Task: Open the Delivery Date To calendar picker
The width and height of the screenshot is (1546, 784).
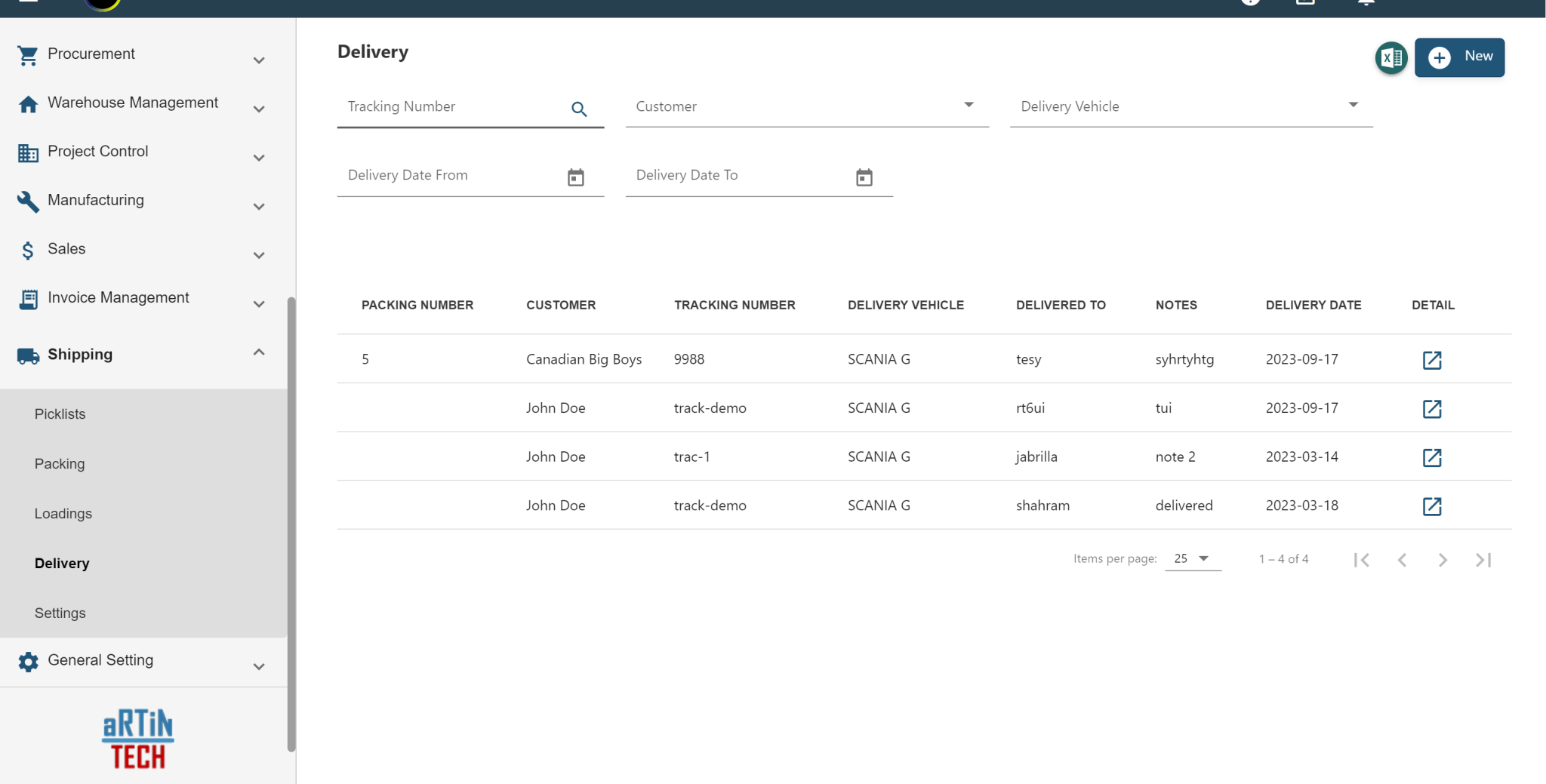Action: pyautogui.click(x=864, y=177)
